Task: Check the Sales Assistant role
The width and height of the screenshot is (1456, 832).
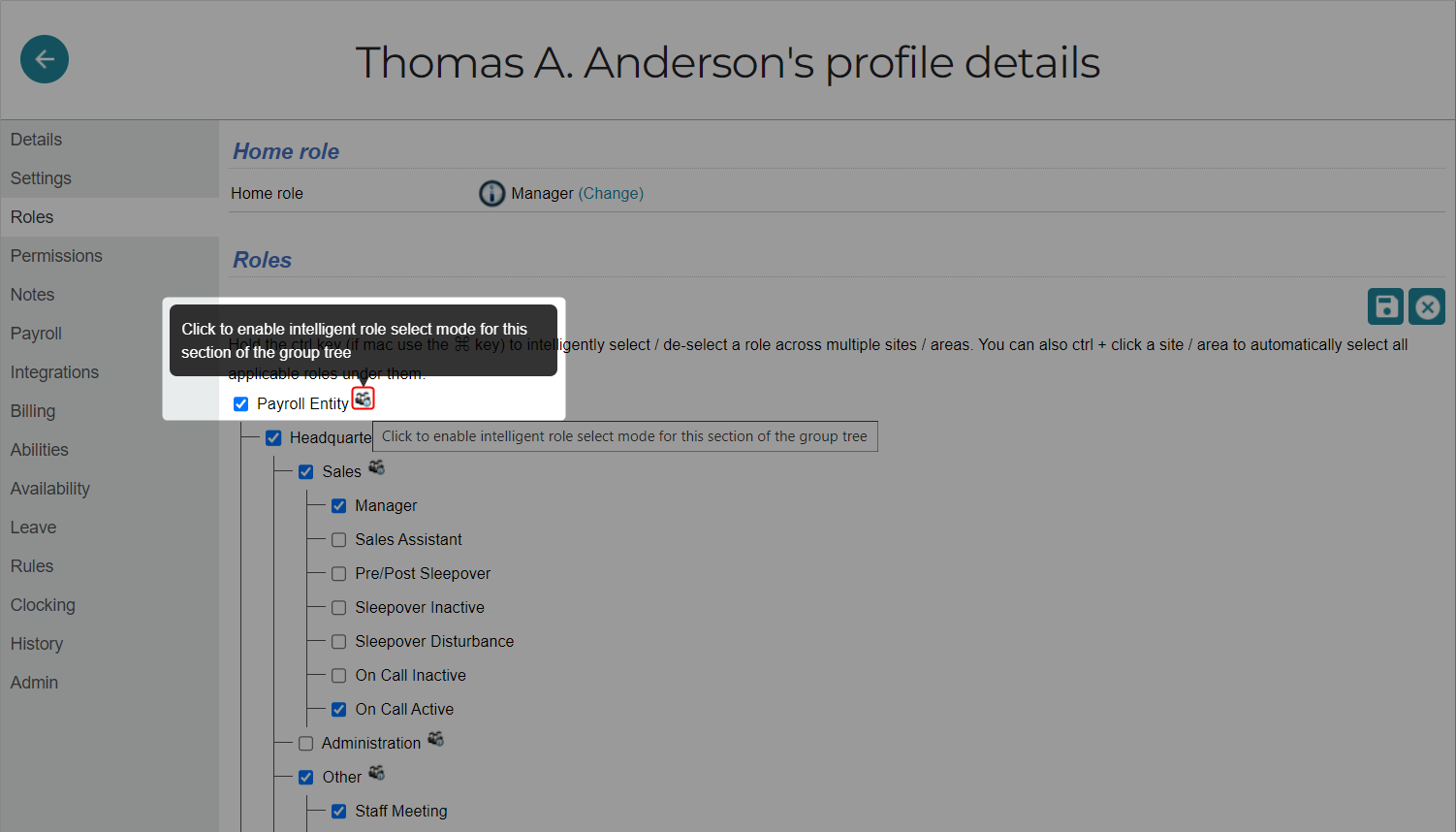Action: (x=338, y=539)
